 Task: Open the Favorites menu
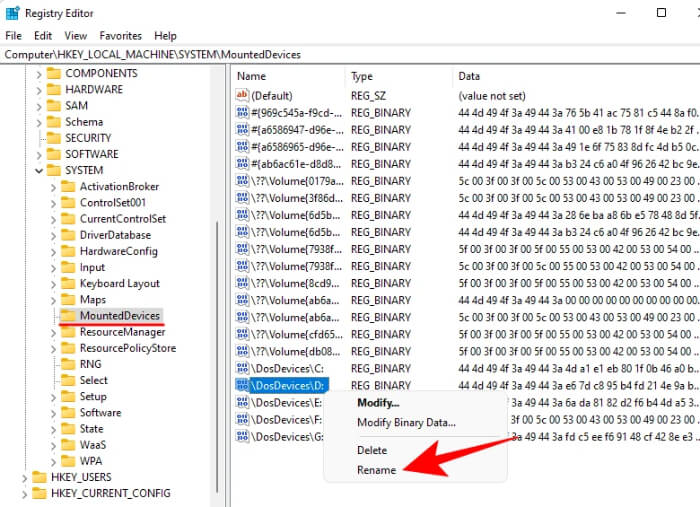coord(121,36)
